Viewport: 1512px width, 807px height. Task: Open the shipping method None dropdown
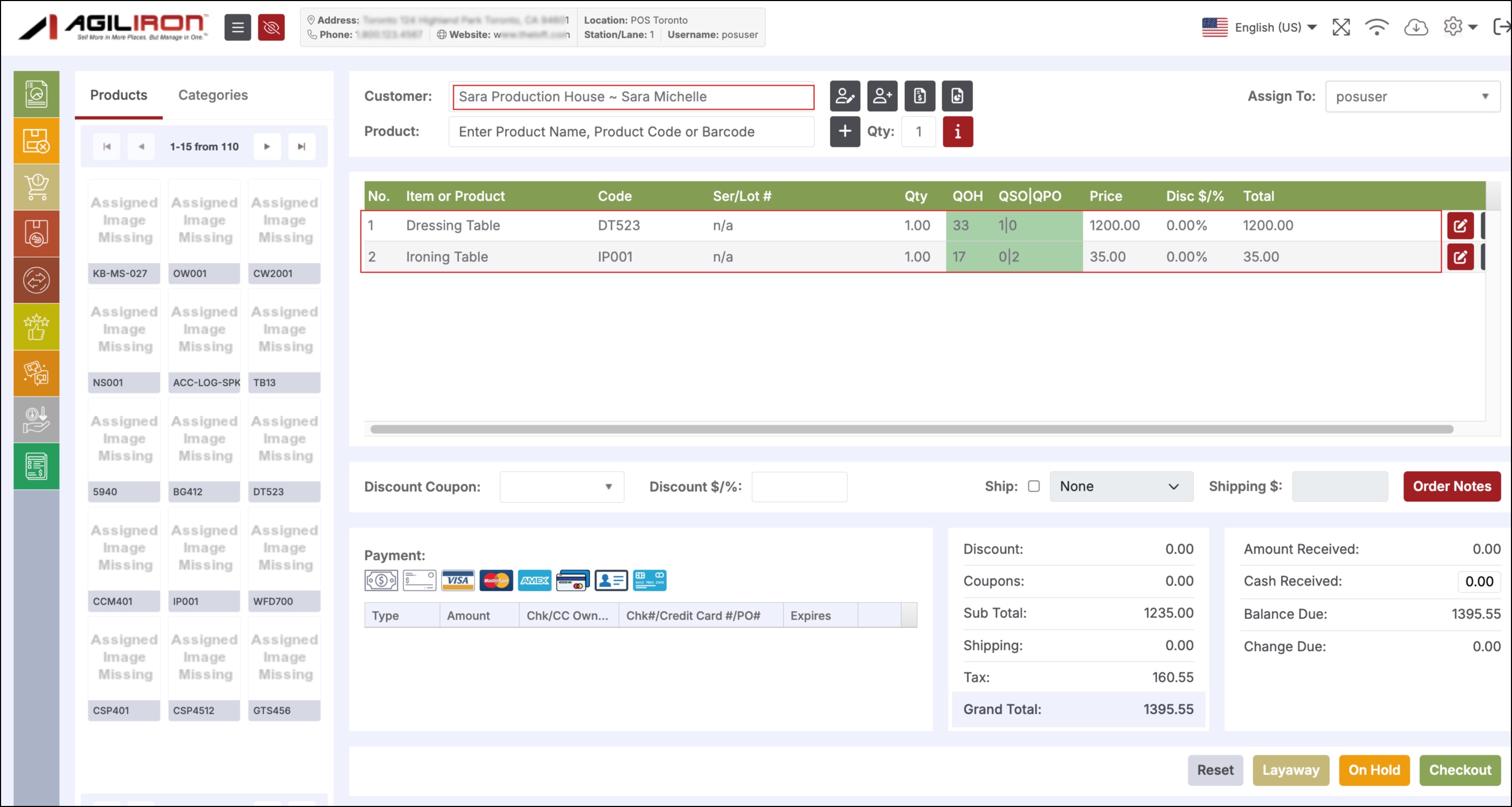click(1121, 486)
